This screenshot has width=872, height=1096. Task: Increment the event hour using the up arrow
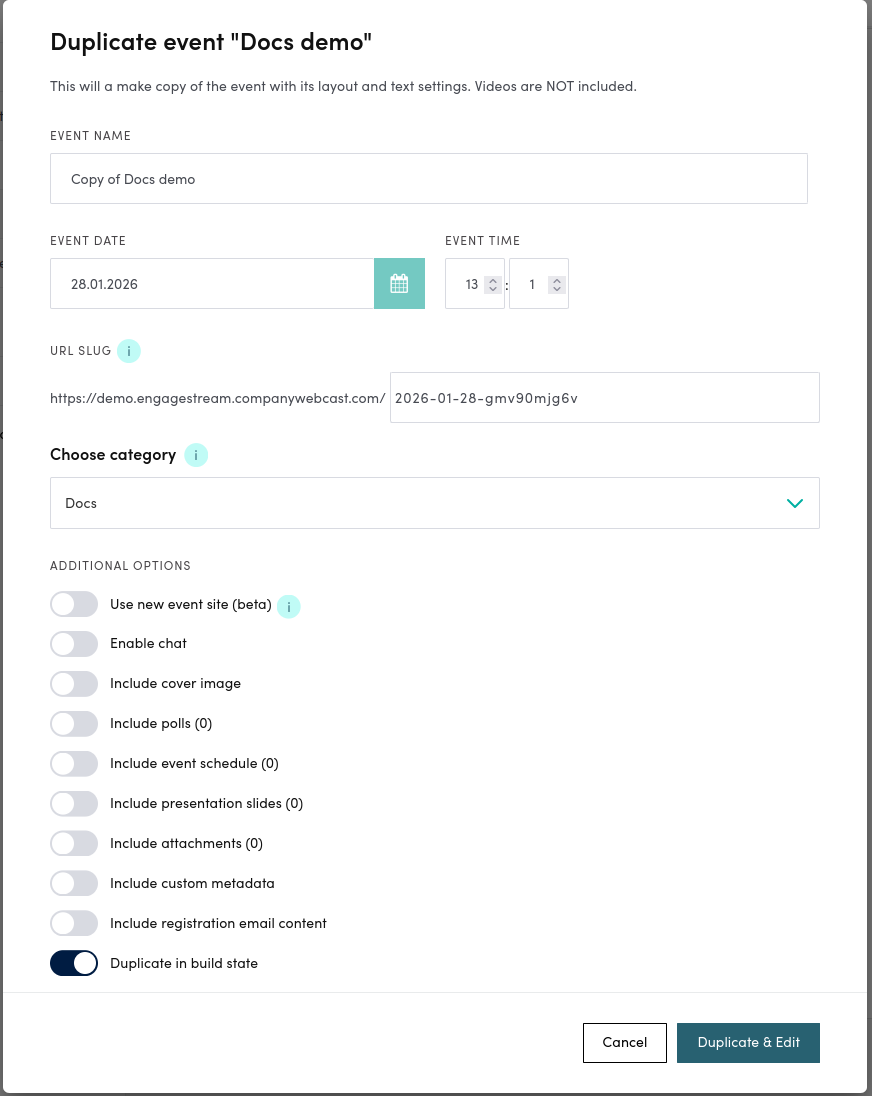click(x=492, y=278)
